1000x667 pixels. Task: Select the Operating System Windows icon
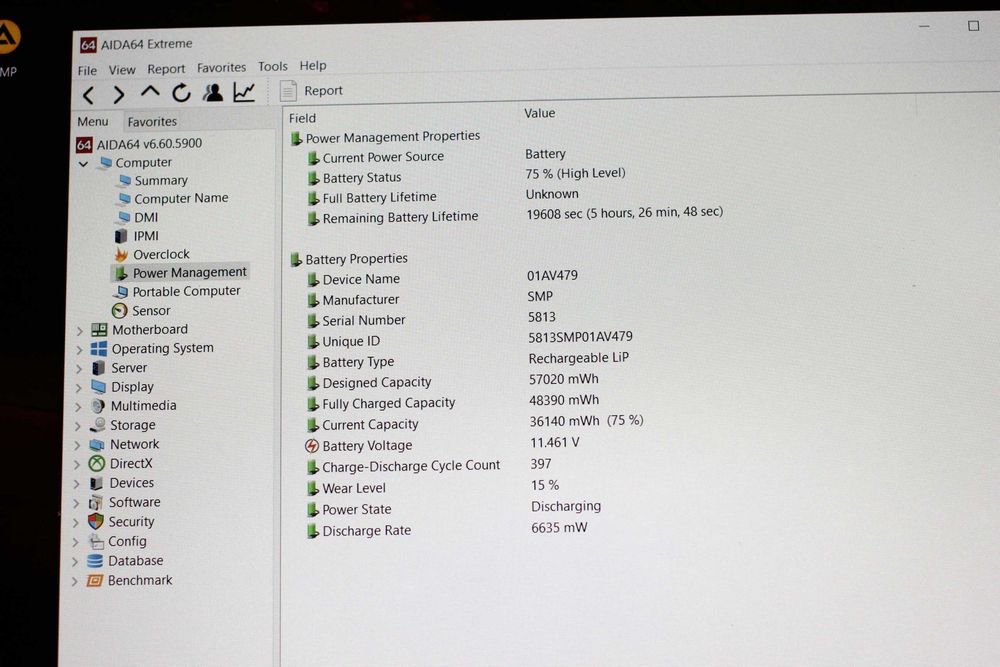pos(99,349)
